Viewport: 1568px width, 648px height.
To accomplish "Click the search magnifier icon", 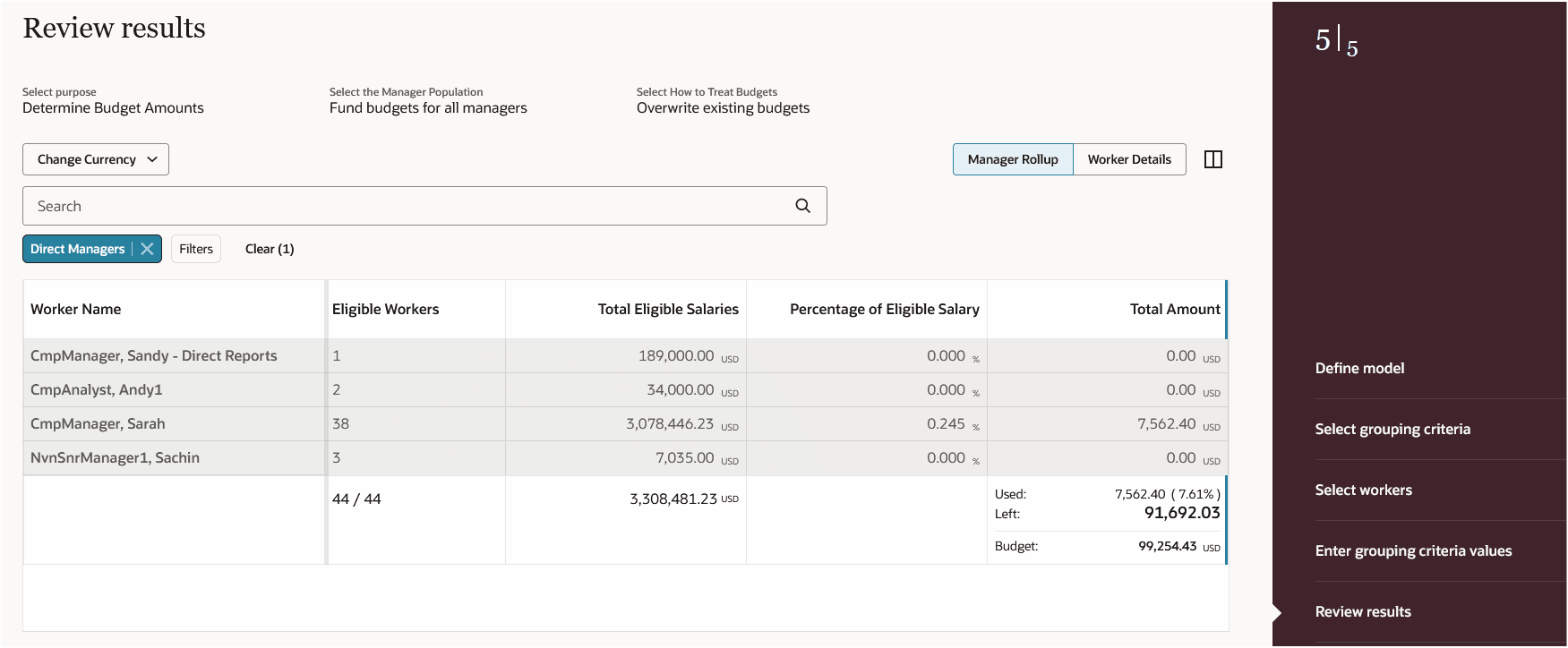I will [802, 206].
